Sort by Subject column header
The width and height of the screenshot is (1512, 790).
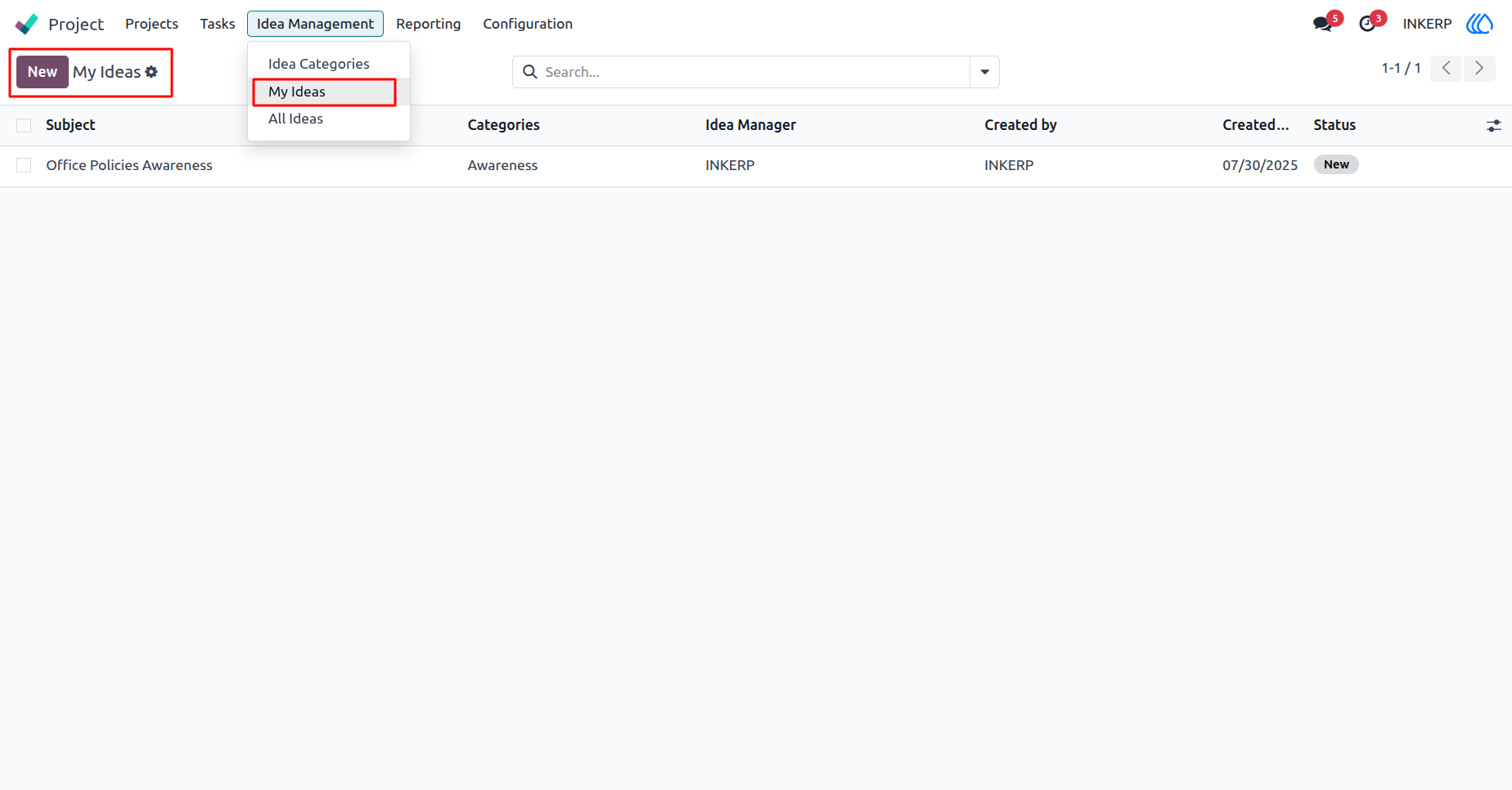click(70, 125)
